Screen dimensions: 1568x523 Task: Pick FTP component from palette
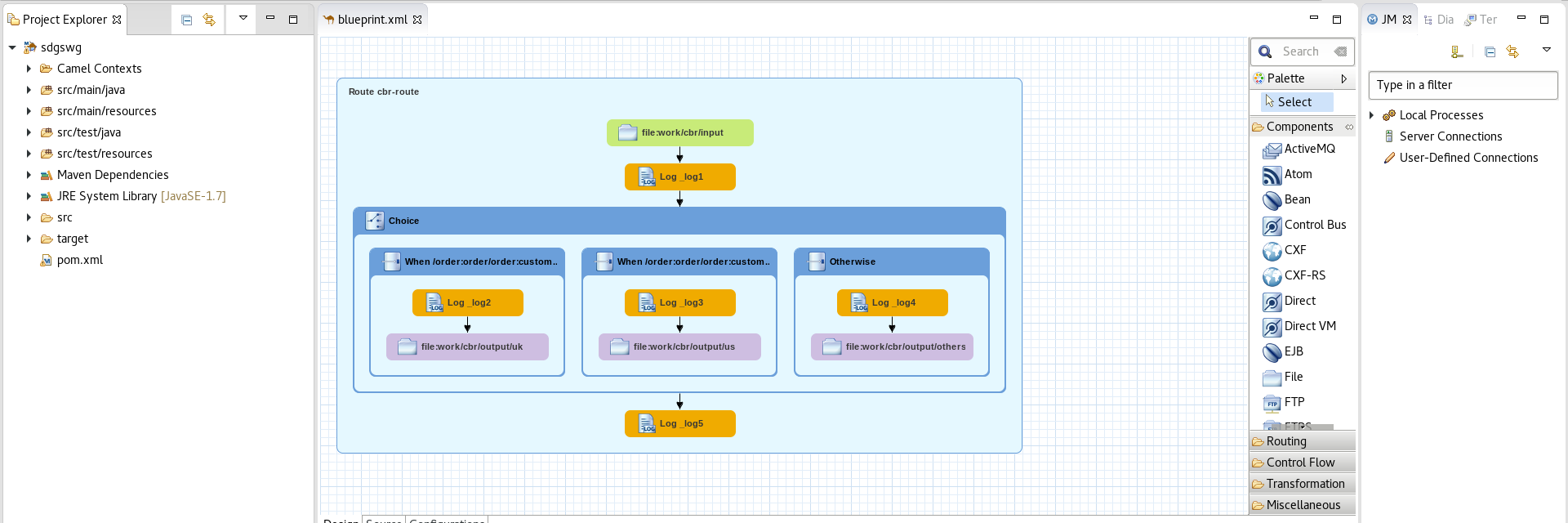coord(1284,403)
